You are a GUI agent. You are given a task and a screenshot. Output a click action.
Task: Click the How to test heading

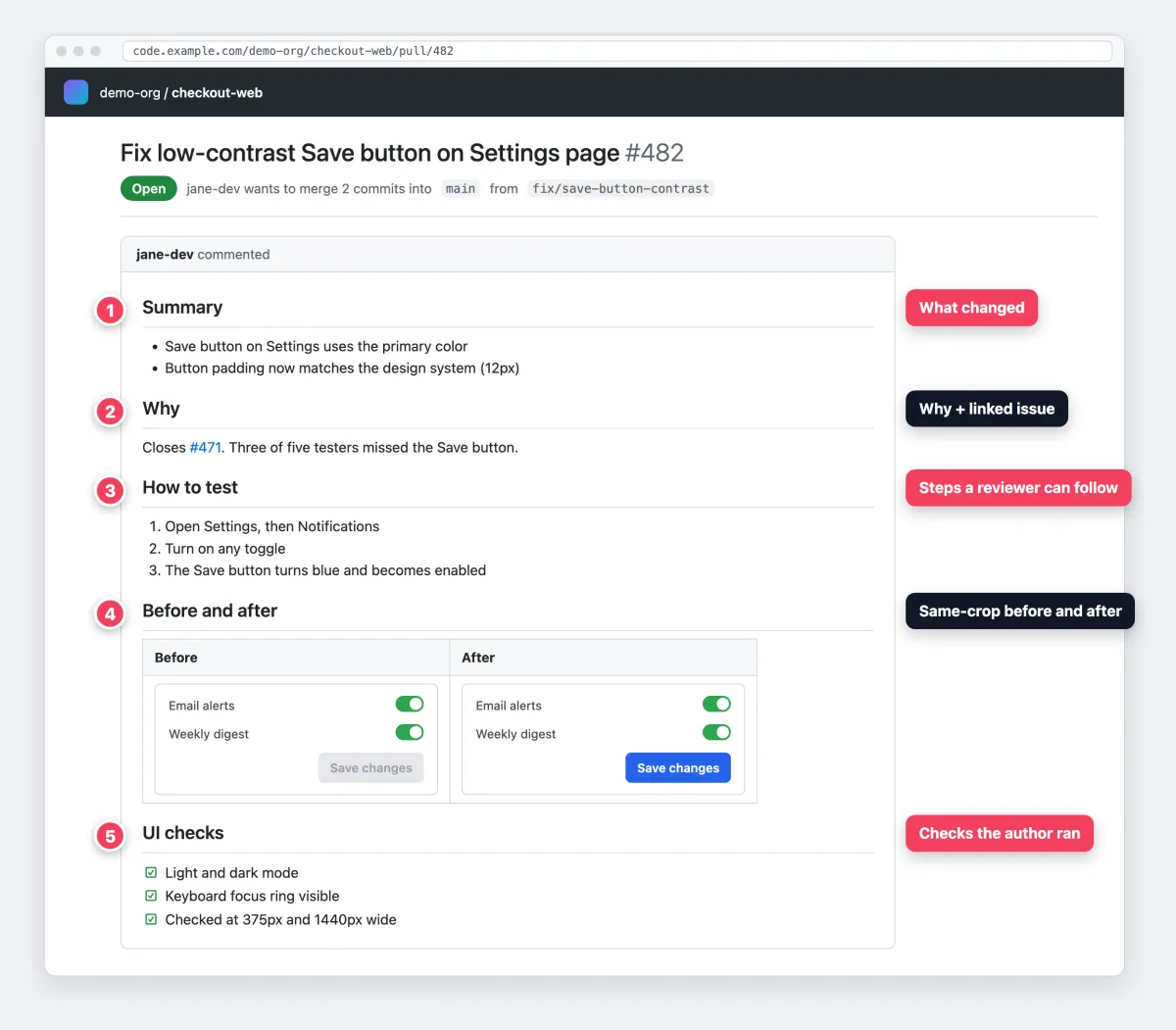click(190, 487)
